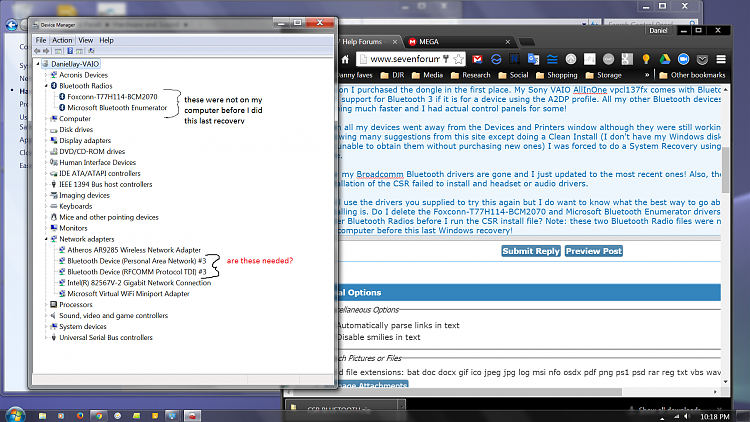Select IEEE 1394 Bus host controllers

click(105, 184)
